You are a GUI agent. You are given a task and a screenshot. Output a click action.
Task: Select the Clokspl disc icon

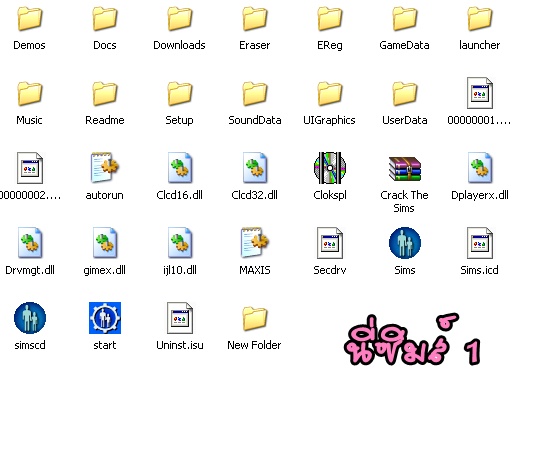[x=330, y=168]
